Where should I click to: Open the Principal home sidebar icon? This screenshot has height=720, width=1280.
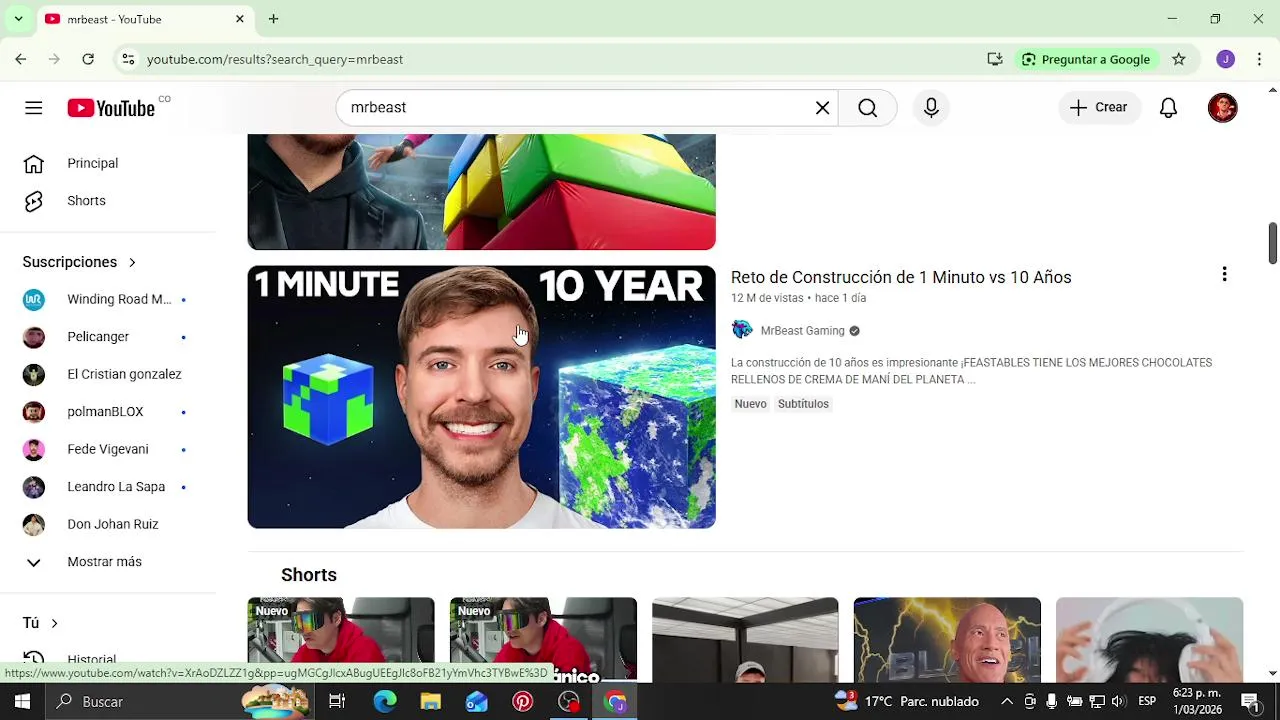pyautogui.click(x=34, y=163)
